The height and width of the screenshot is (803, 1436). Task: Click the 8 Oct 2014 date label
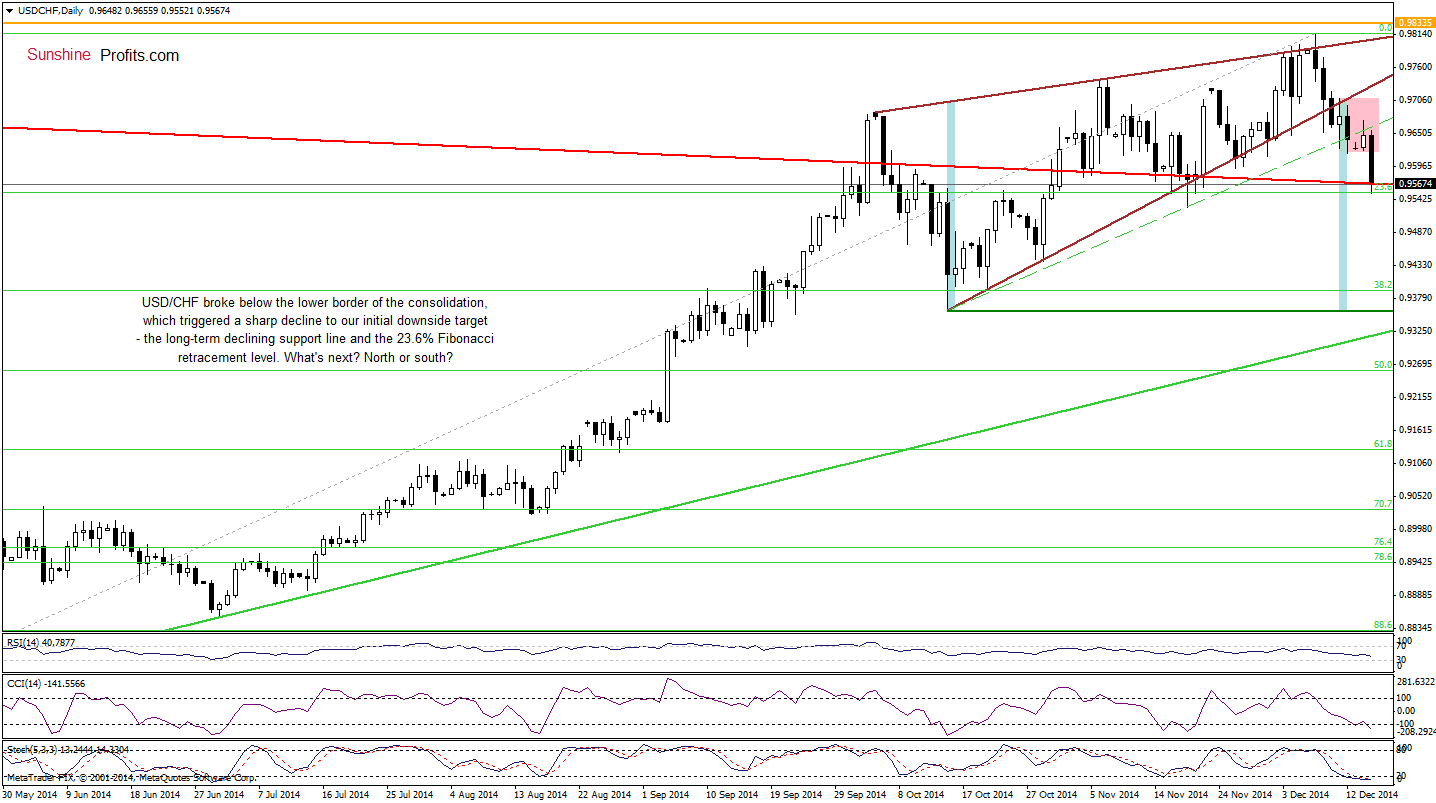click(x=921, y=795)
